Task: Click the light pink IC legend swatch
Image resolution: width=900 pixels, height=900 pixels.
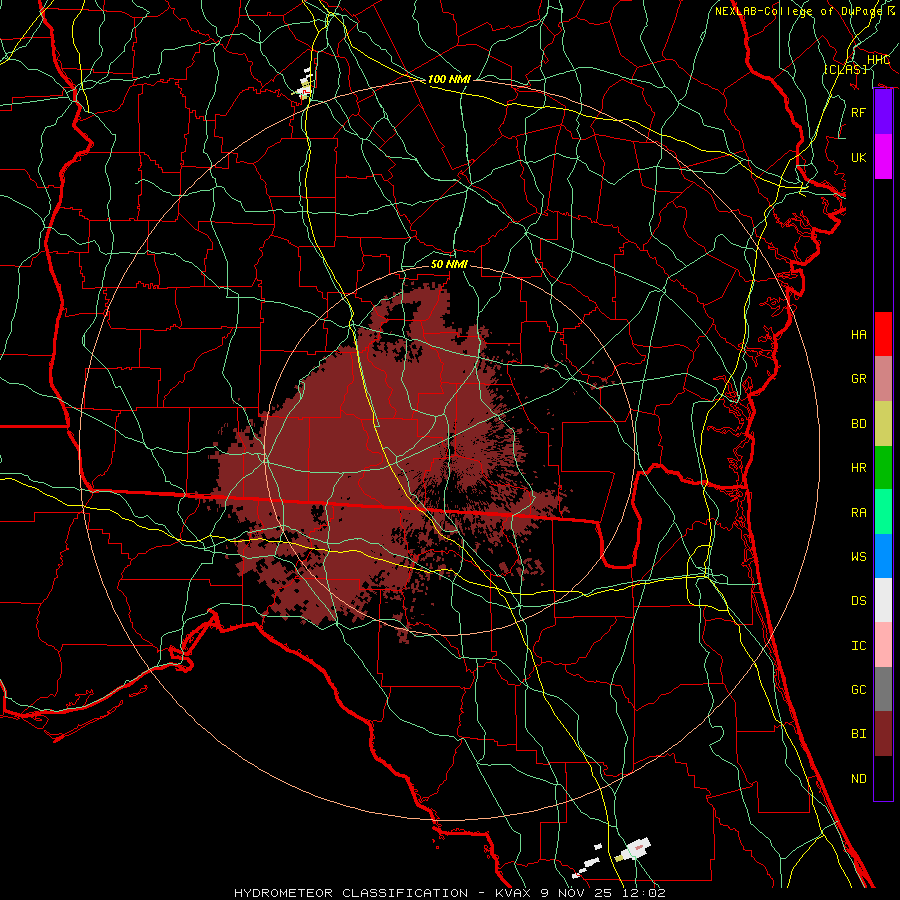Action: (x=883, y=645)
